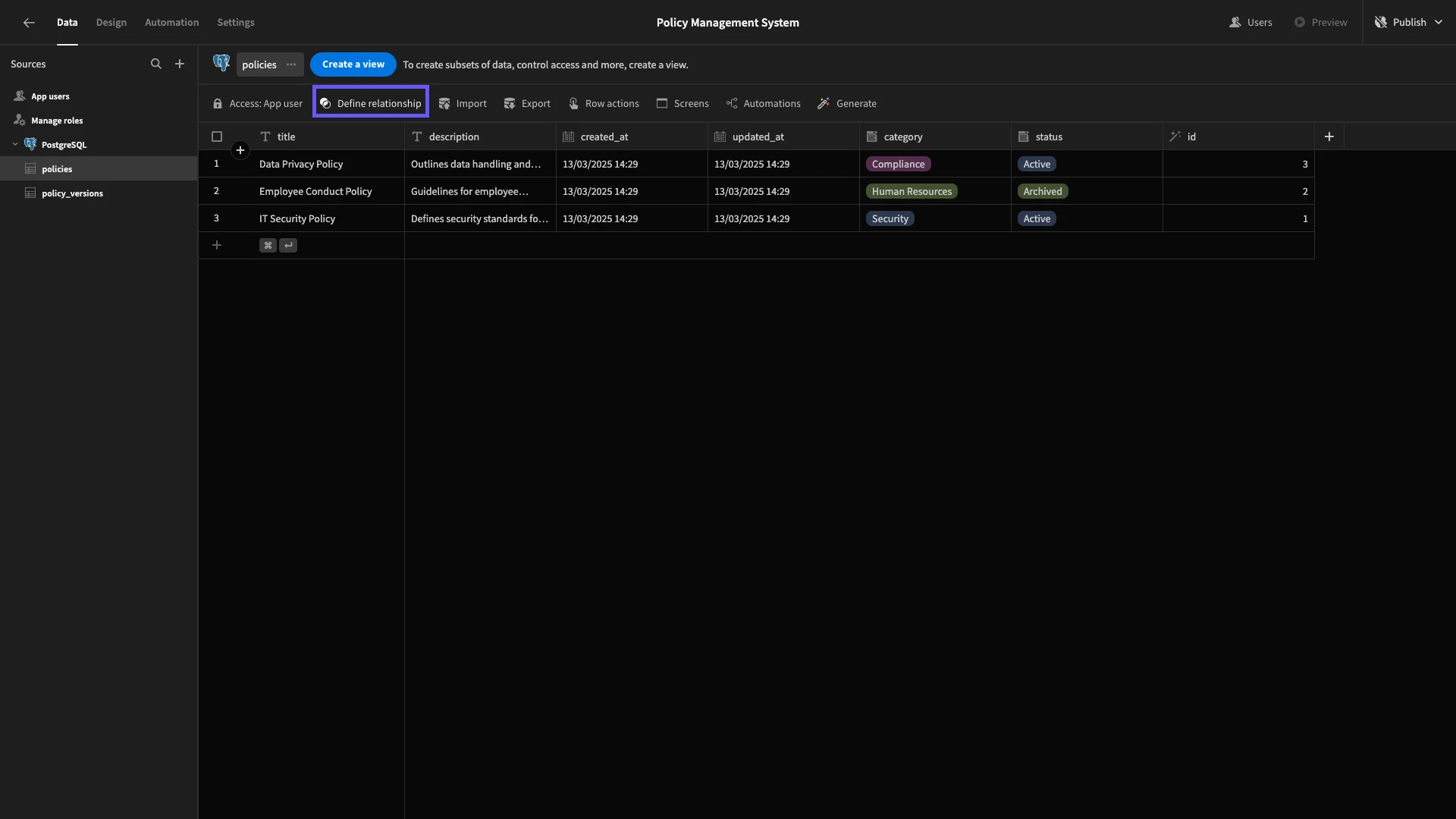Open App users in the sidebar

pos(50,96)
